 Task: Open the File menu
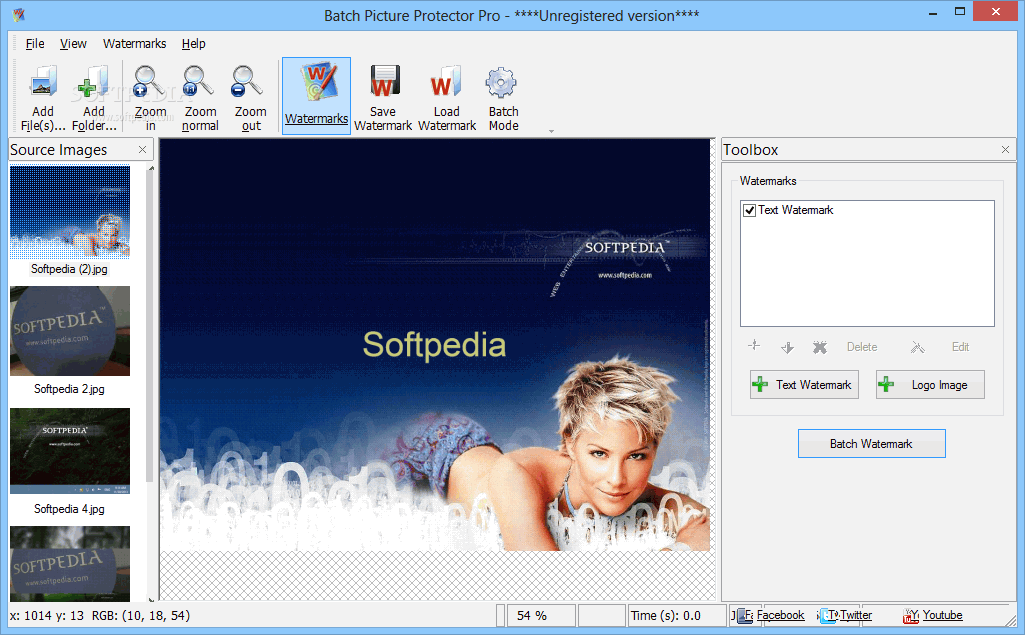coord(35,44)
